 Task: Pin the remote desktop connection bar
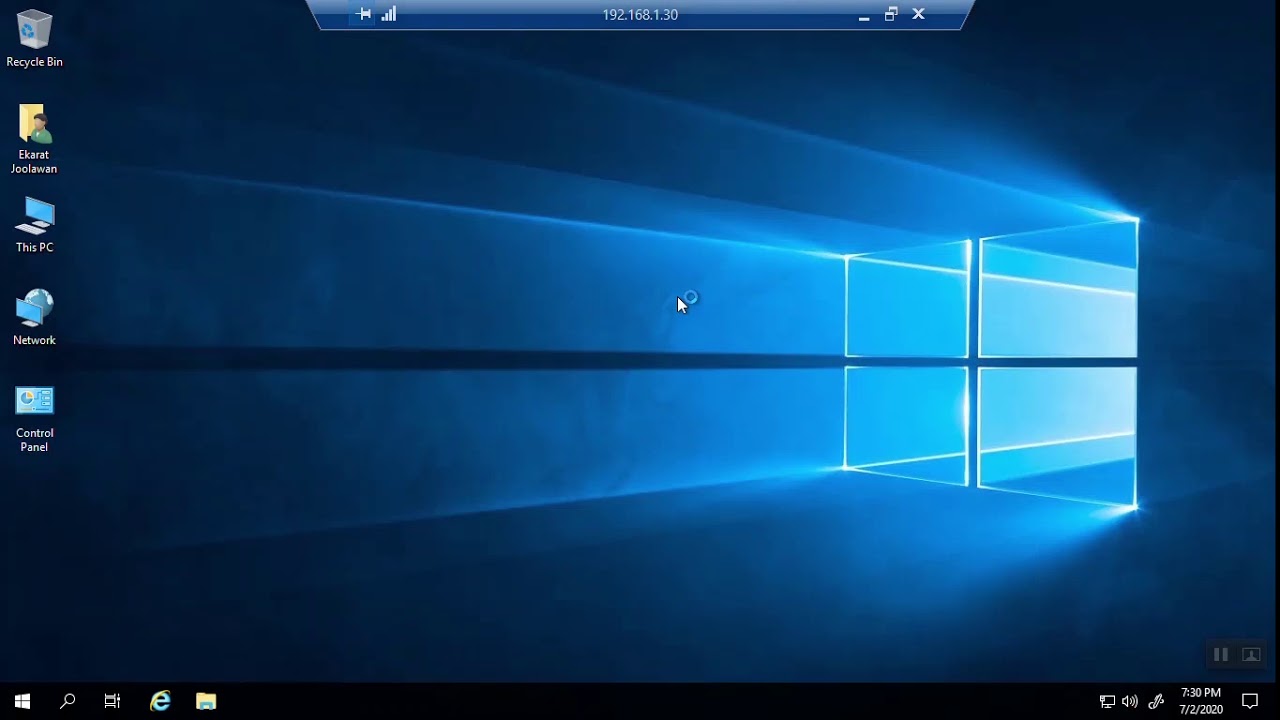[x=364, y=14]
